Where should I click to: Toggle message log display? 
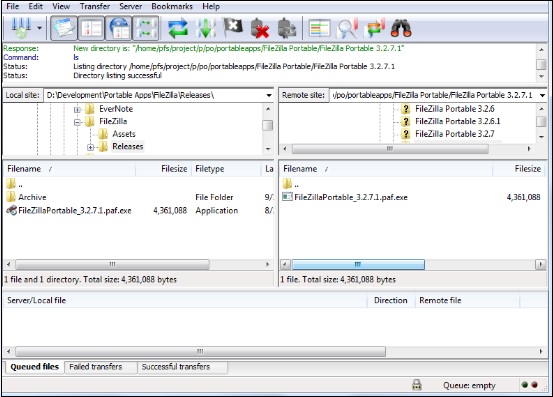64,28
